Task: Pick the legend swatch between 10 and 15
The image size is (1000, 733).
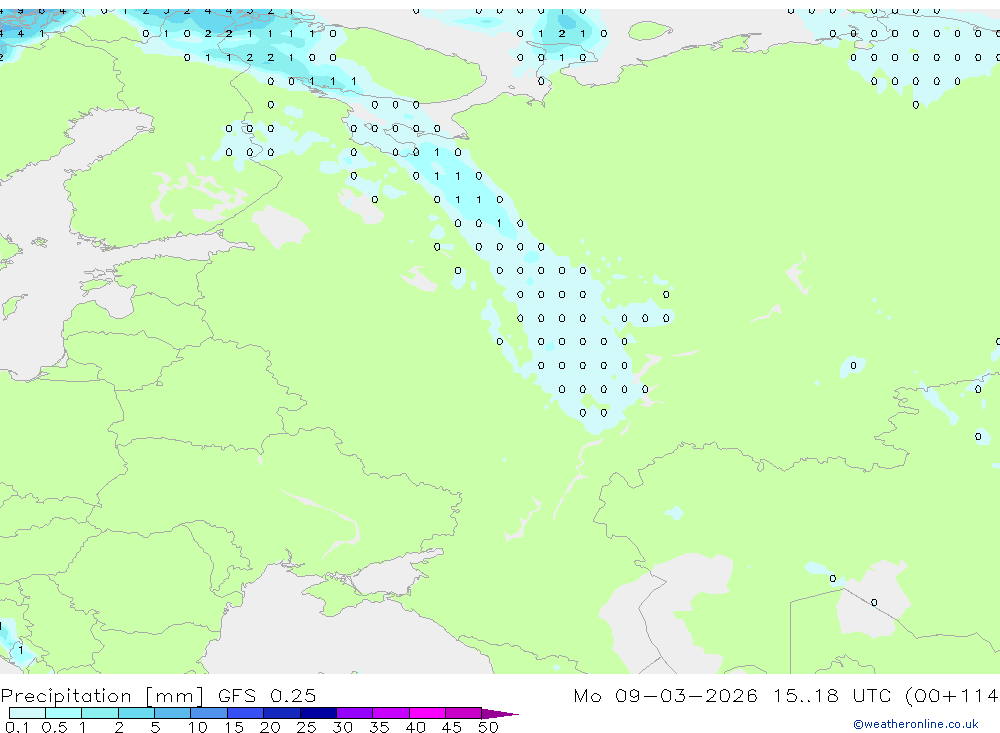Action: (209, 713)
